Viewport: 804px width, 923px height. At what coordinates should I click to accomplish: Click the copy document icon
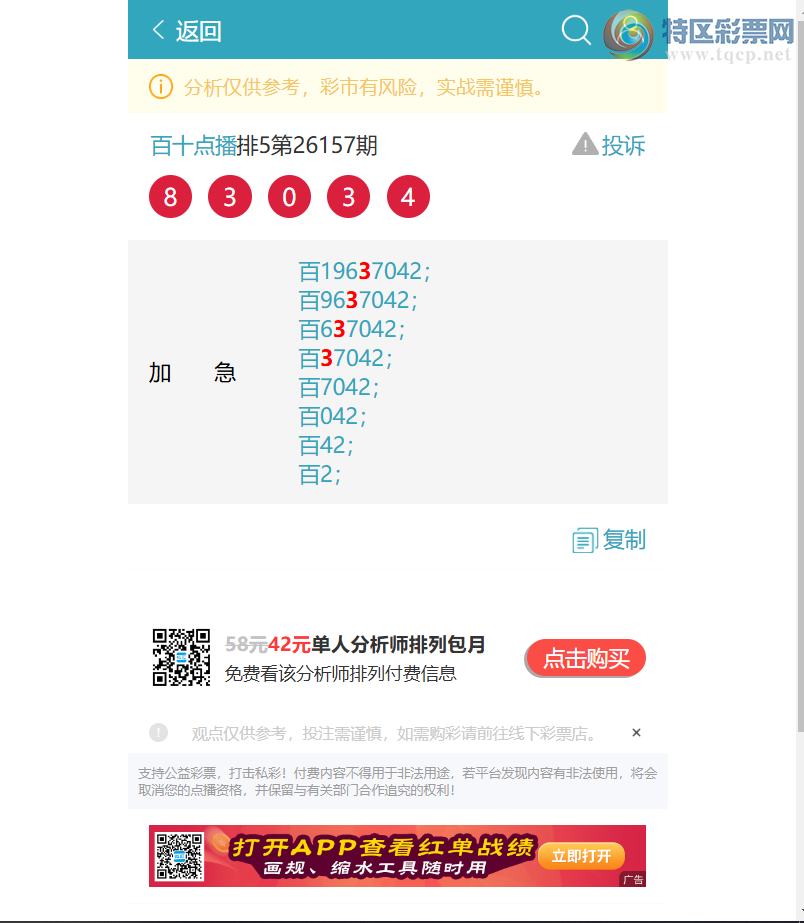[584, 540]
